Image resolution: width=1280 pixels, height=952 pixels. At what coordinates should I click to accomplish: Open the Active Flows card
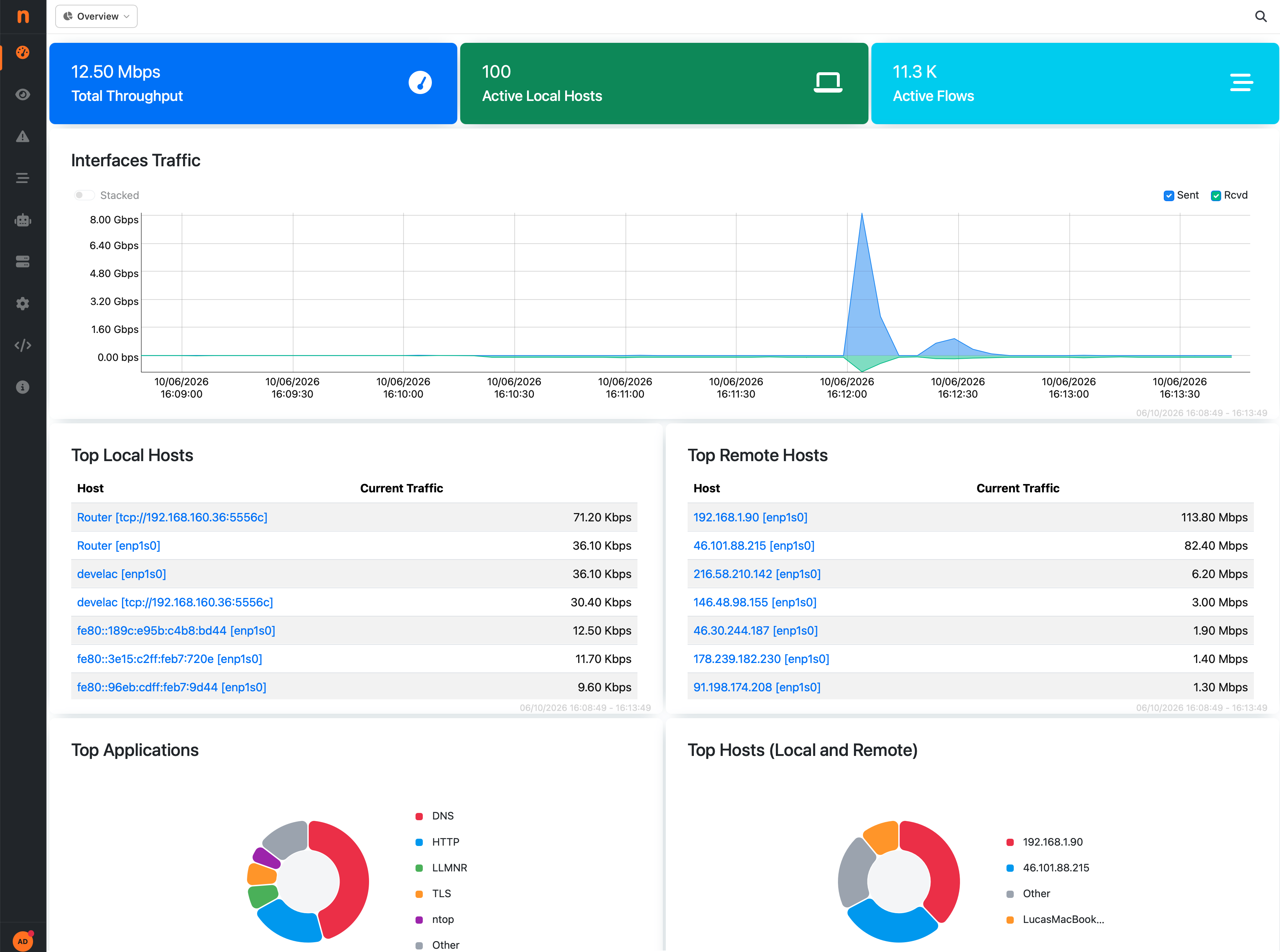click(x=1075, y=84)
